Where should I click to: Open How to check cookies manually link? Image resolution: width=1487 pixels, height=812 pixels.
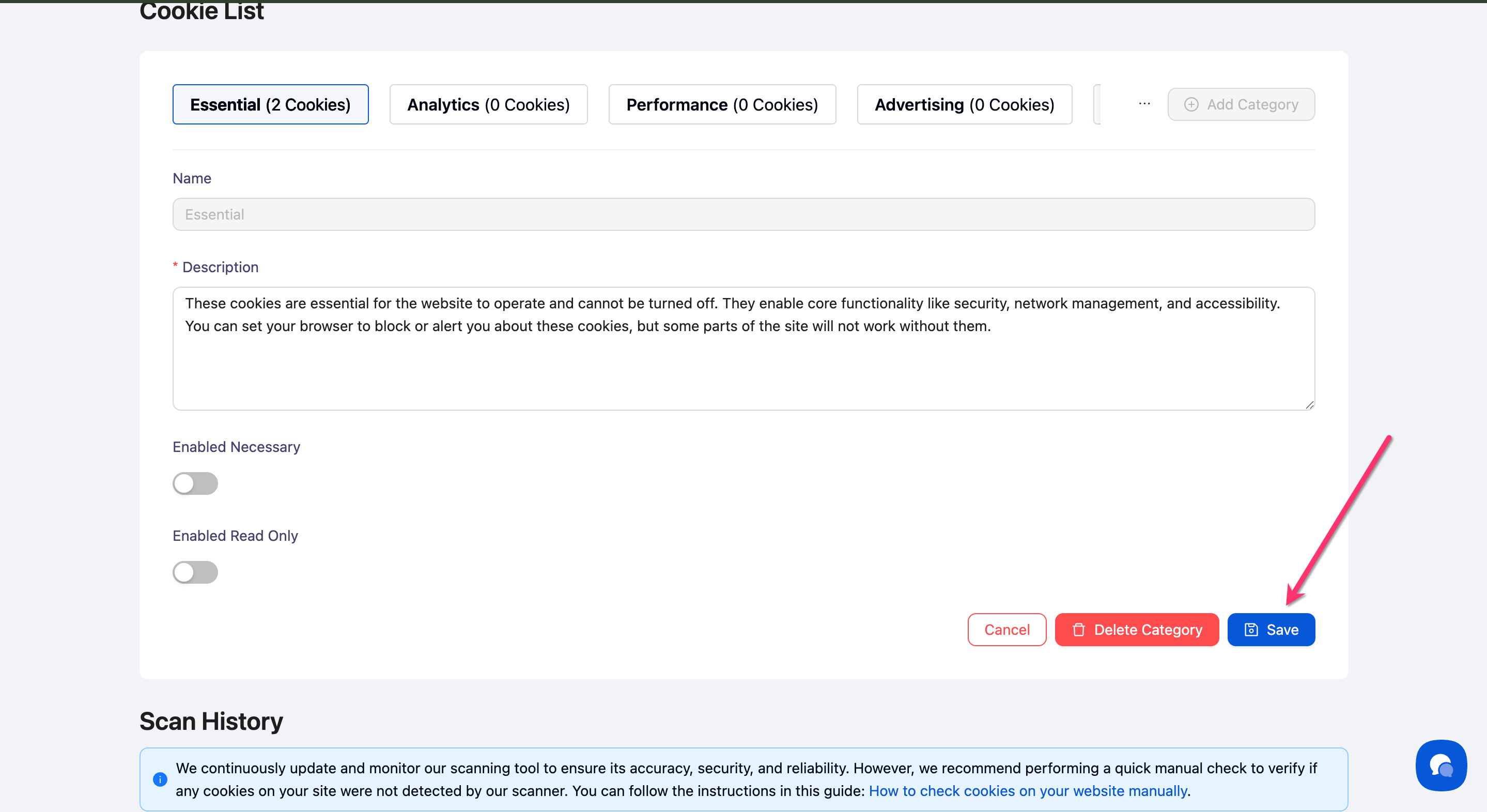[x=1028, y=791]
